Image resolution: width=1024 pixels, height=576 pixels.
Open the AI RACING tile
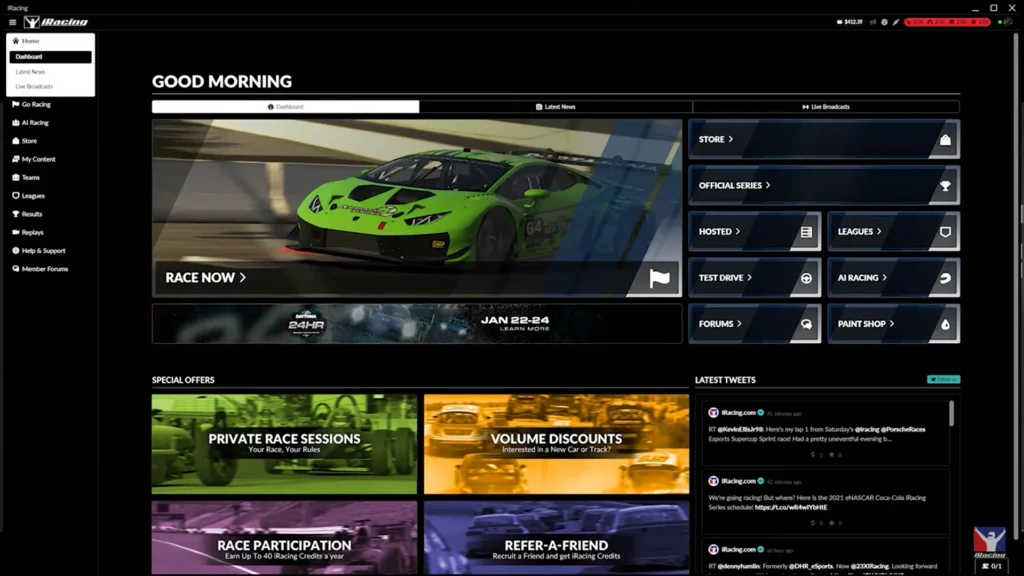[893, 278]
